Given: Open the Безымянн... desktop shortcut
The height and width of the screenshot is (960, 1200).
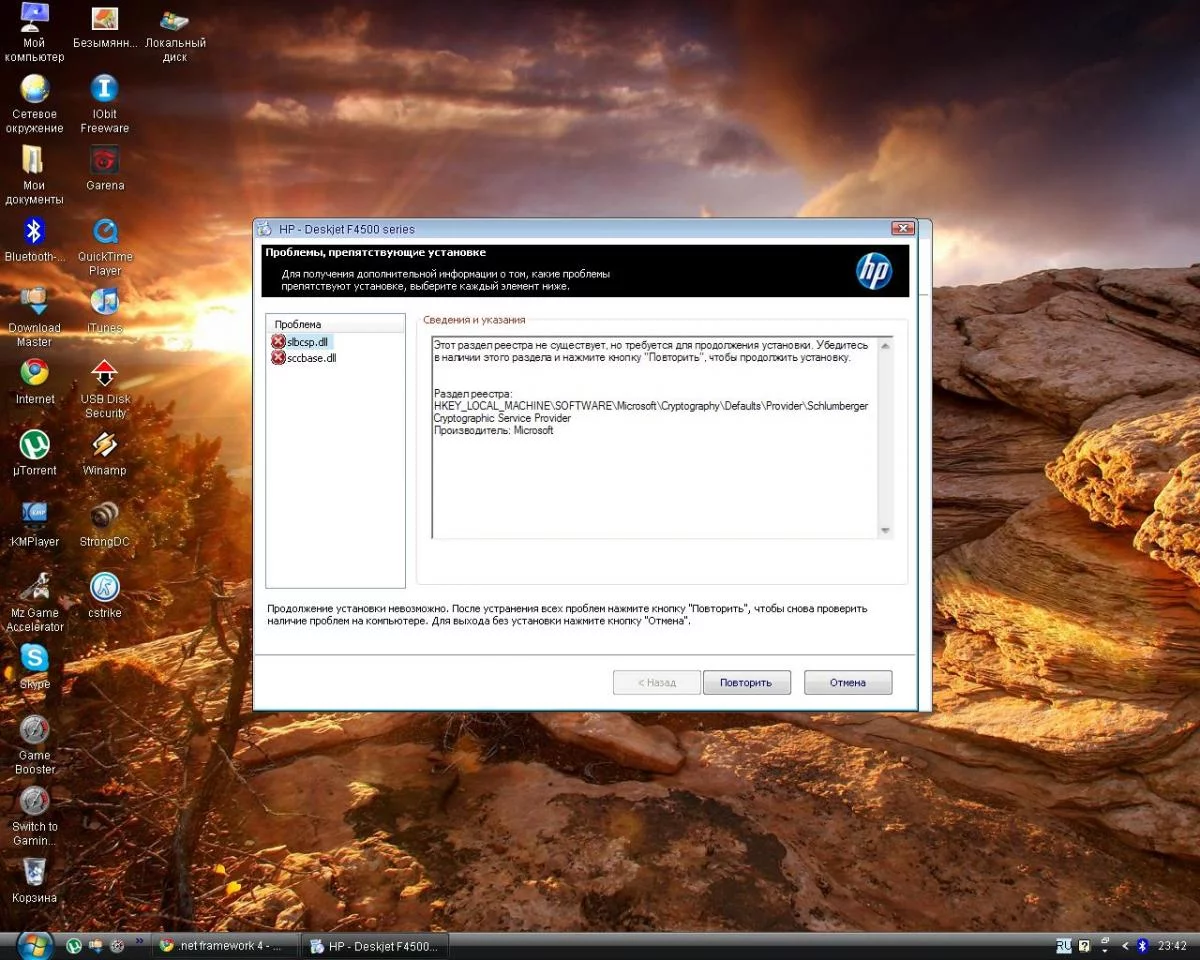Looking at the screenshot, I should coord(105,30).
